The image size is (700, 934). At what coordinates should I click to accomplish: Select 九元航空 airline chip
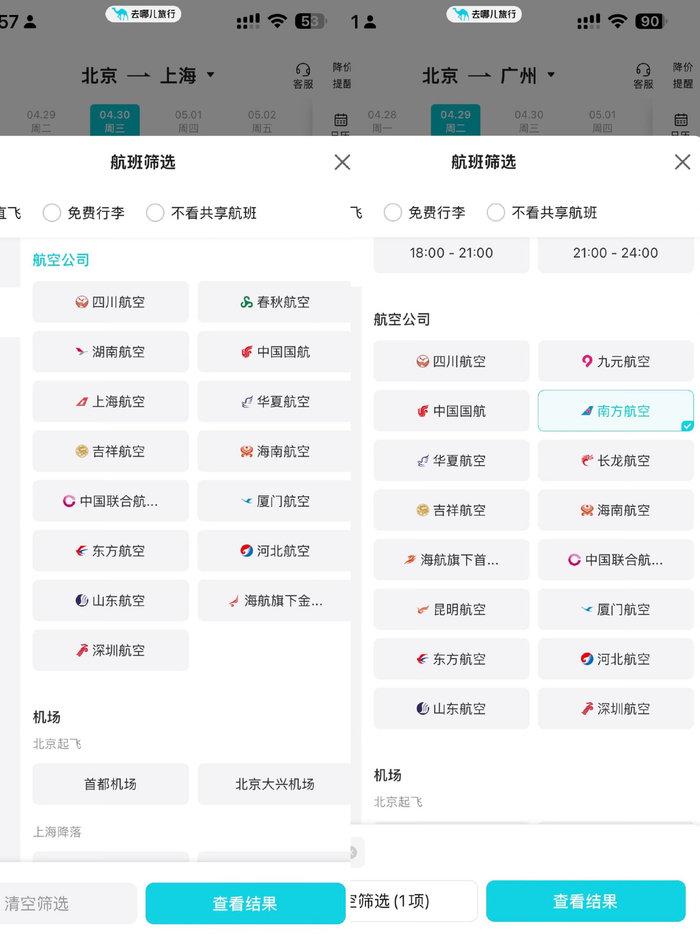615,361
